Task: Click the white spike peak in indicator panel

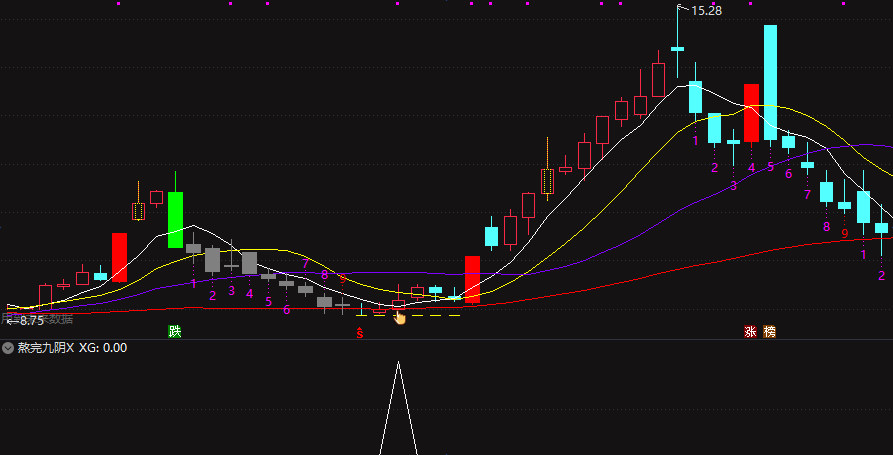Action: pos(399,363)
